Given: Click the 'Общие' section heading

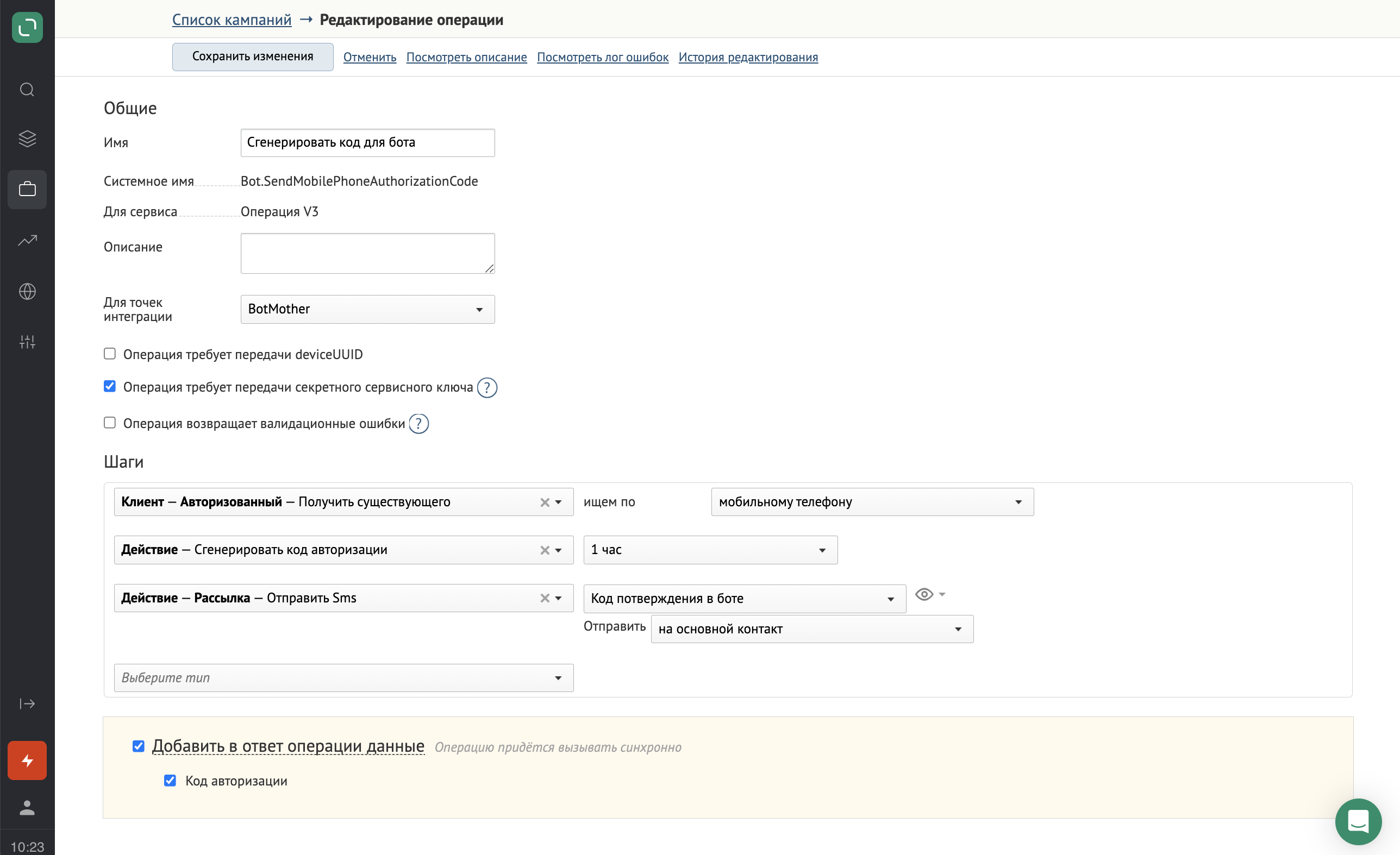Looking at the screenshot, I should [130, 109].
